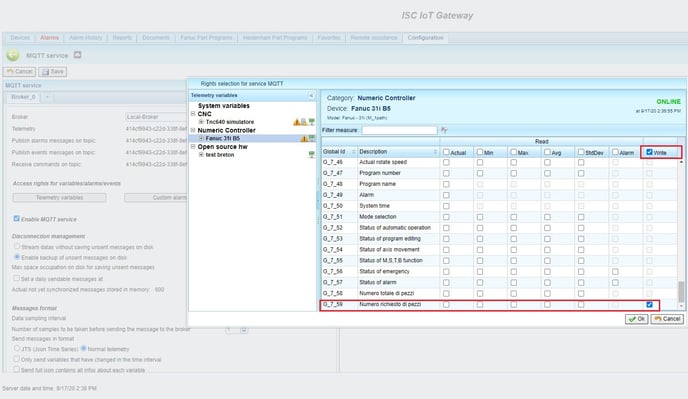Screen dimensions: 688x399
Task: Click G_7_51 Mode selection row description
Action: [378, 217]
